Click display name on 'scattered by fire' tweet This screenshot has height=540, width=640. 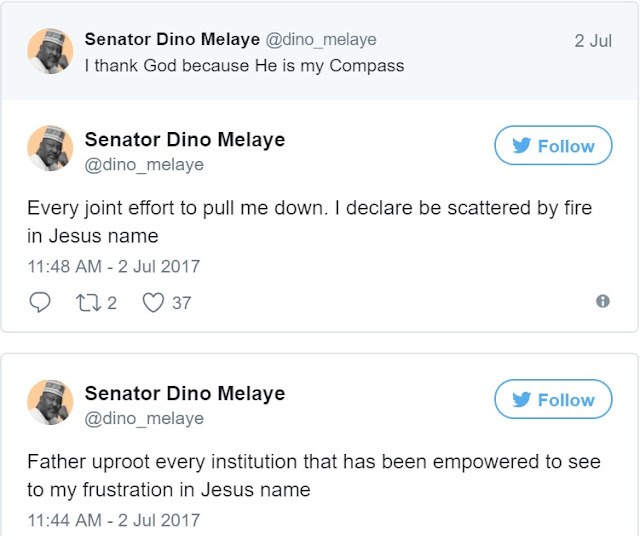point(184,140)
